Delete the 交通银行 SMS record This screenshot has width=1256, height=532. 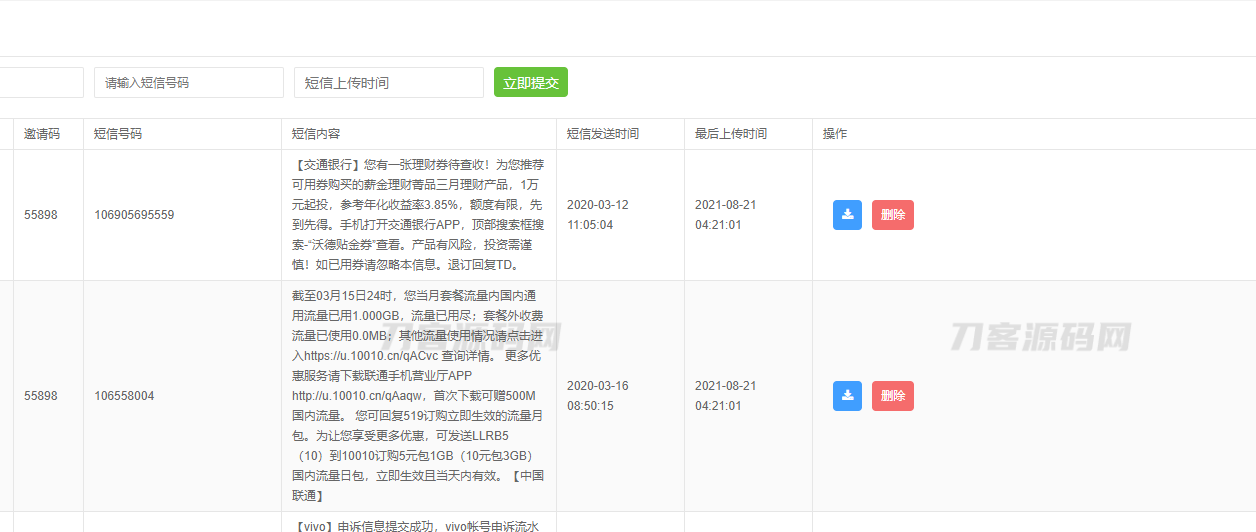[892, 215]
